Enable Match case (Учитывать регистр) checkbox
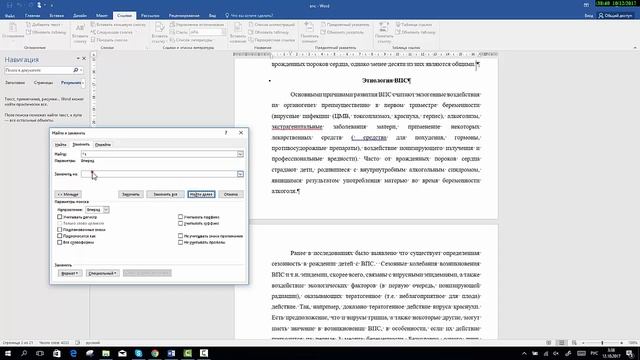 point(60,217)
